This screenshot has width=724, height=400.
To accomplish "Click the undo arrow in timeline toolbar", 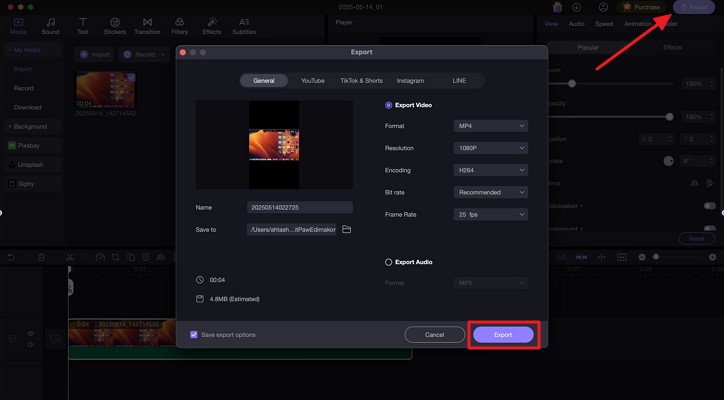I will (11, 257).
